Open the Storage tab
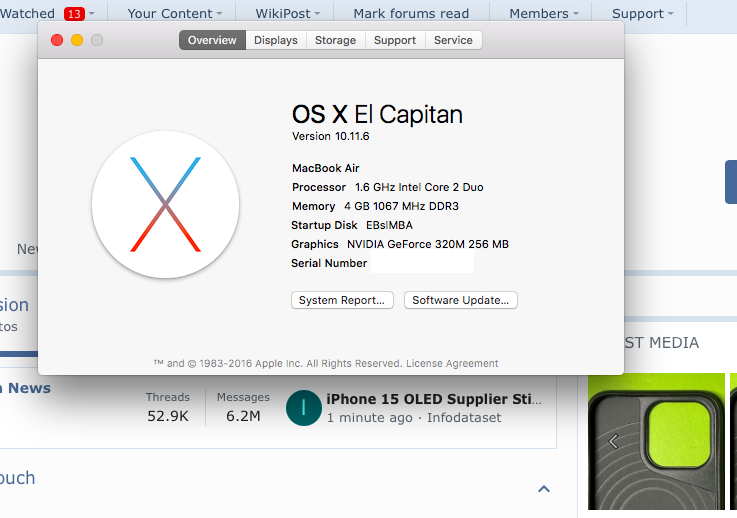 click(336, 40)
